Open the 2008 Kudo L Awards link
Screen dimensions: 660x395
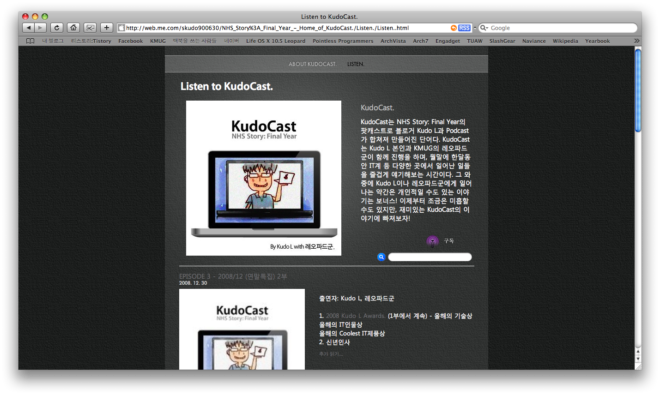355,316
